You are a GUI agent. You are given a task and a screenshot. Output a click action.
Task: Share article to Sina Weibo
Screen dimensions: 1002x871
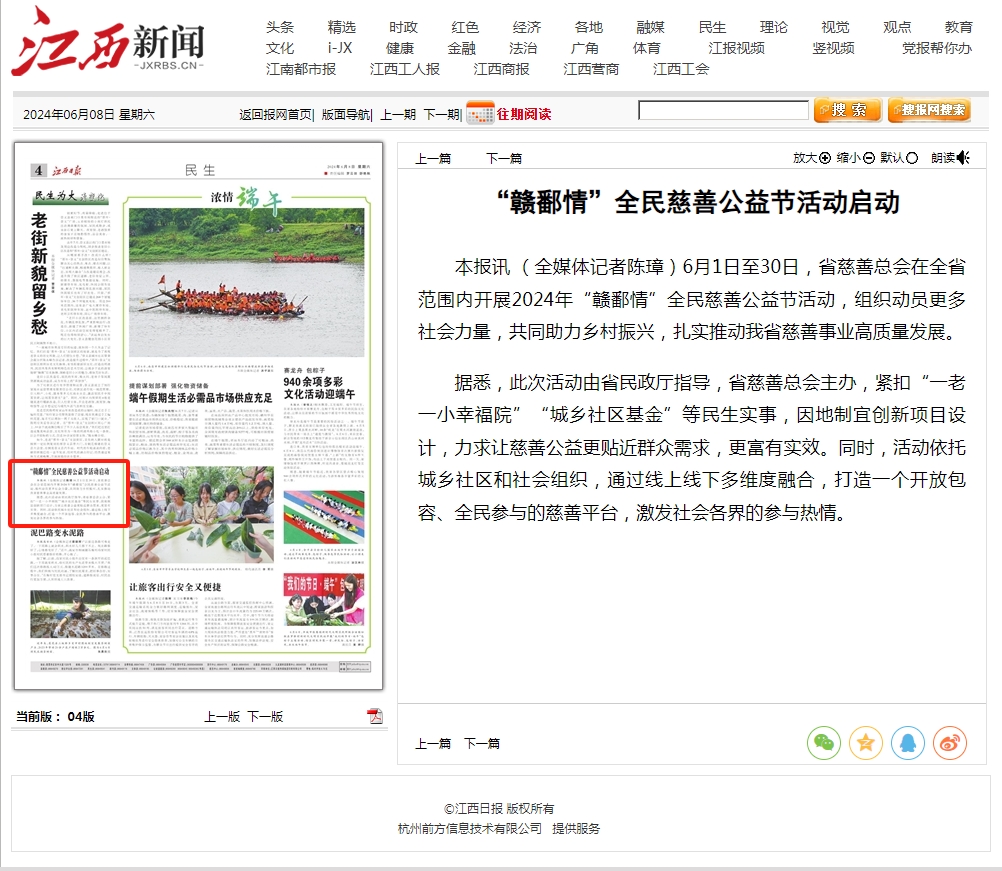click(x=950, y=743)
